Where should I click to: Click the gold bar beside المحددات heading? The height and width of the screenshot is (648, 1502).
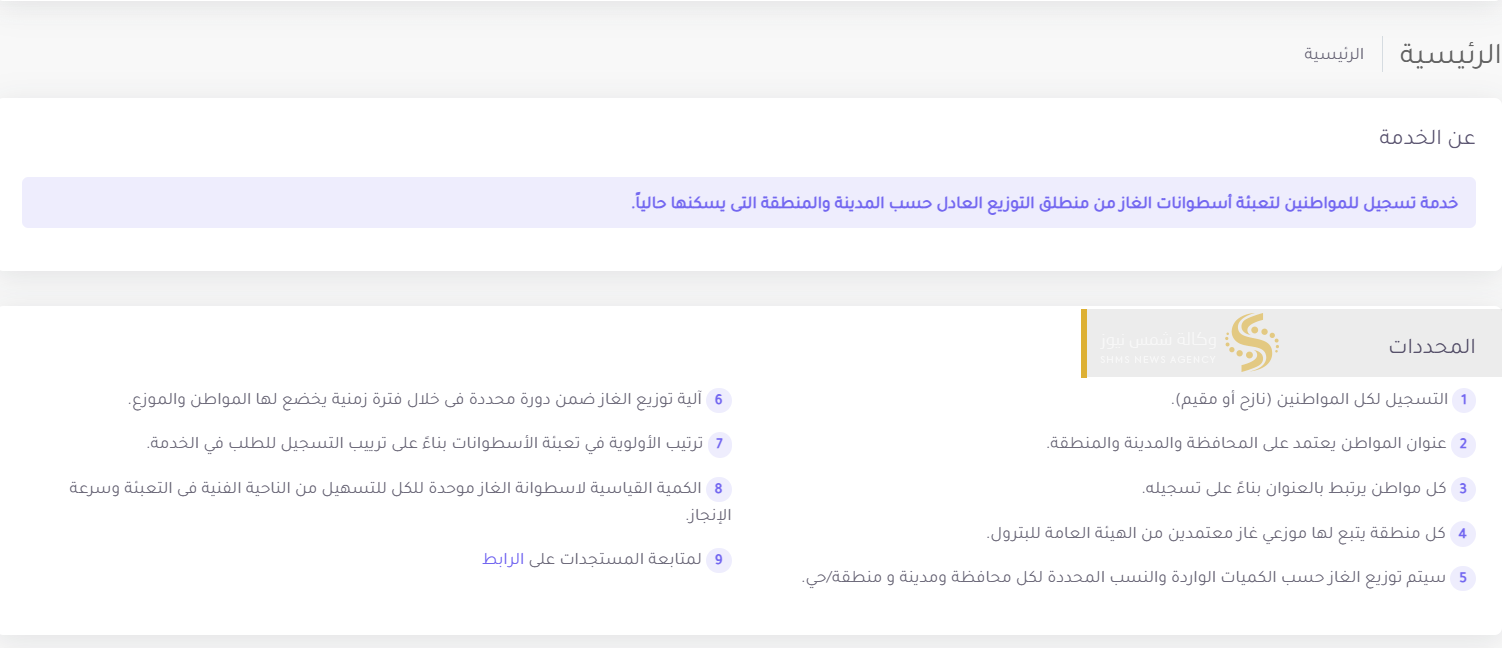click(x=1084, y=344)
